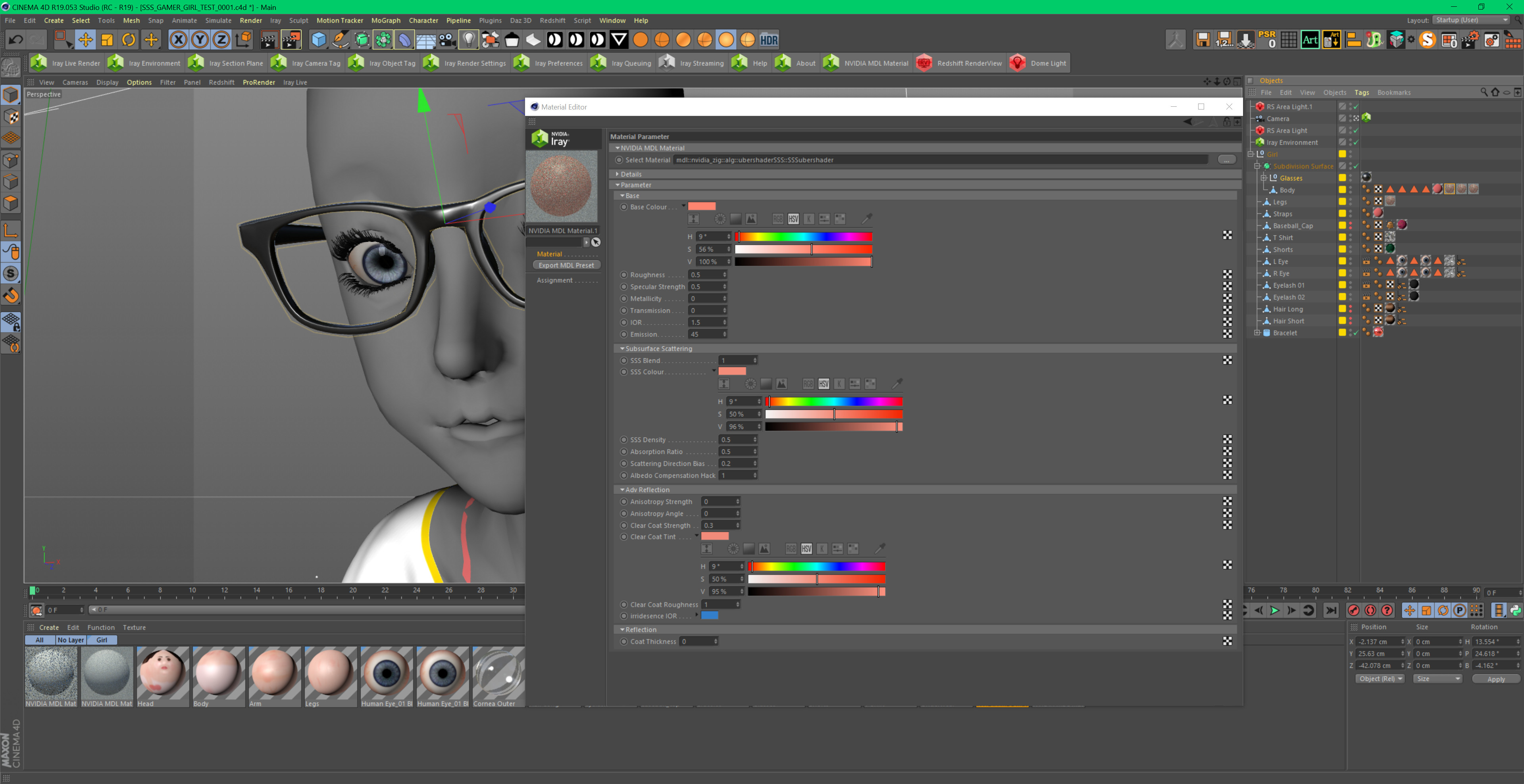Viewport: 1524px width, 784px height.
Task: Filter materials by Girl layer
Action: (102, 640)
